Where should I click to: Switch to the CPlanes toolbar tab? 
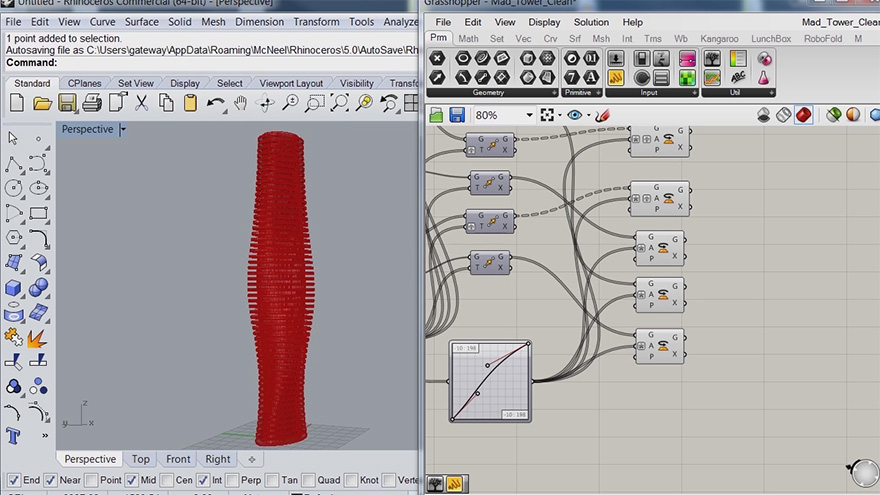[84, 83]
